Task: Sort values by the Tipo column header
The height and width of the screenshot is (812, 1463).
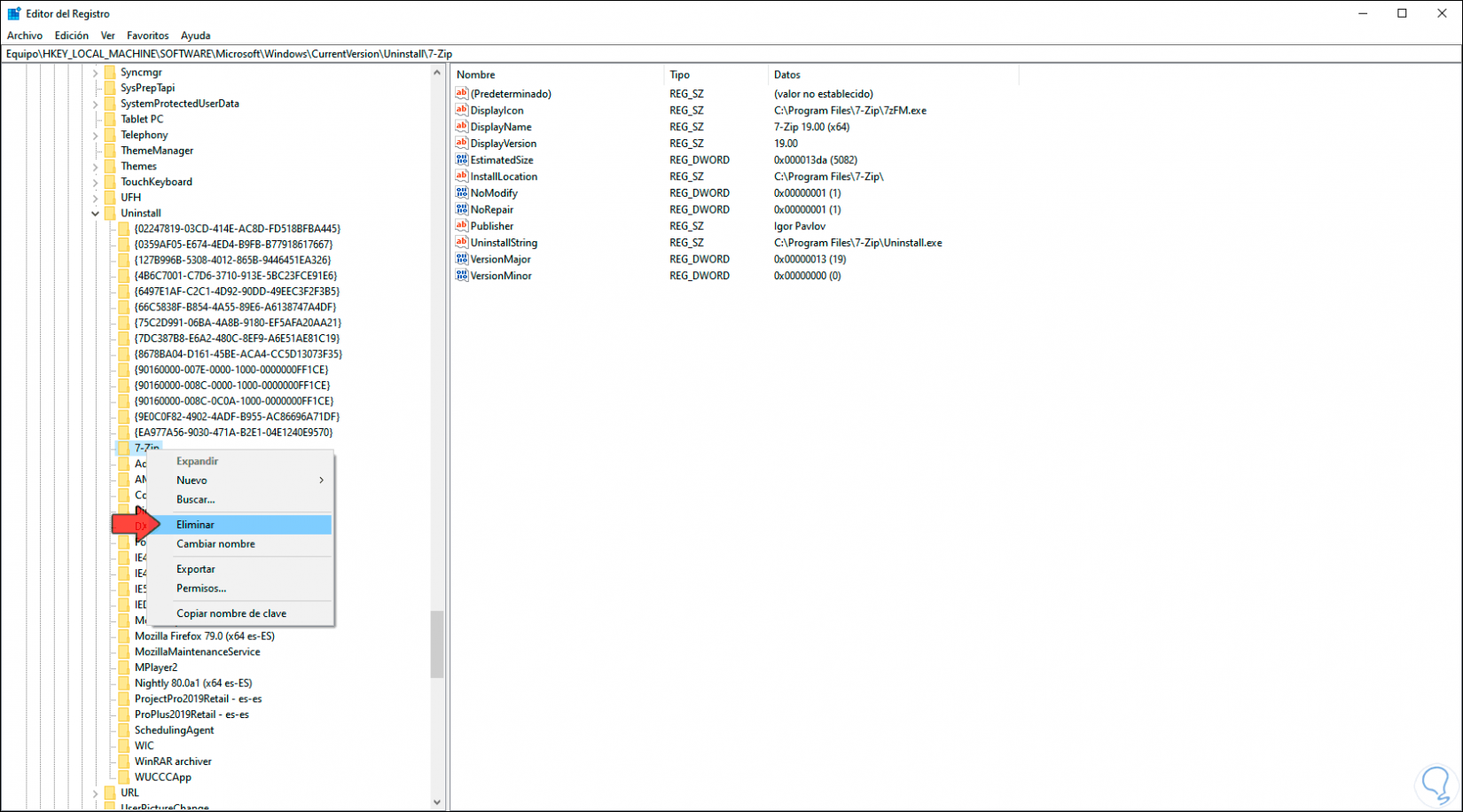Action: (716, 74)
